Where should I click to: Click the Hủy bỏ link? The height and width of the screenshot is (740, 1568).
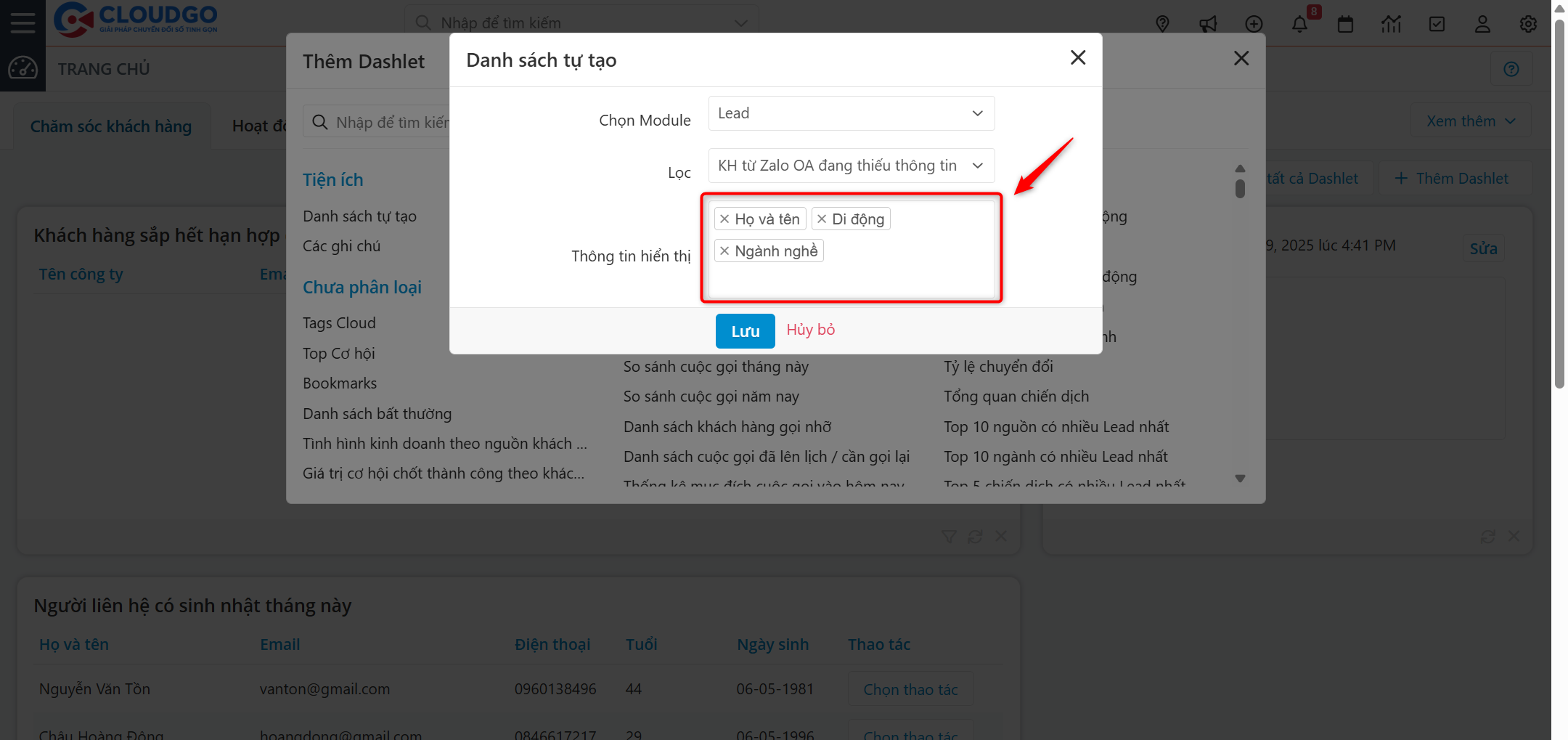click(810, 330)
